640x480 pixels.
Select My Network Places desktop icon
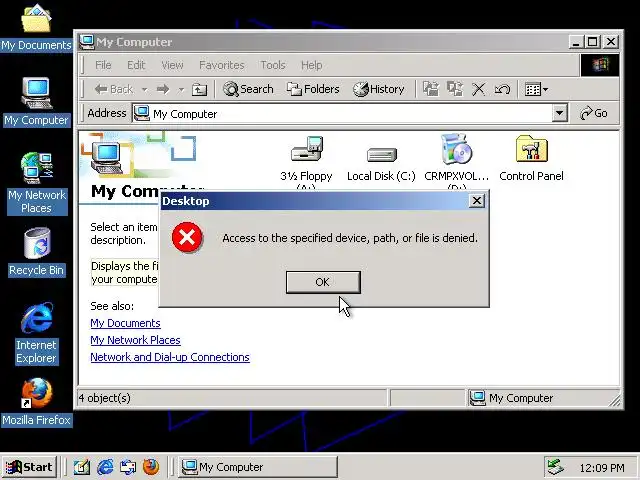(37, 183)
